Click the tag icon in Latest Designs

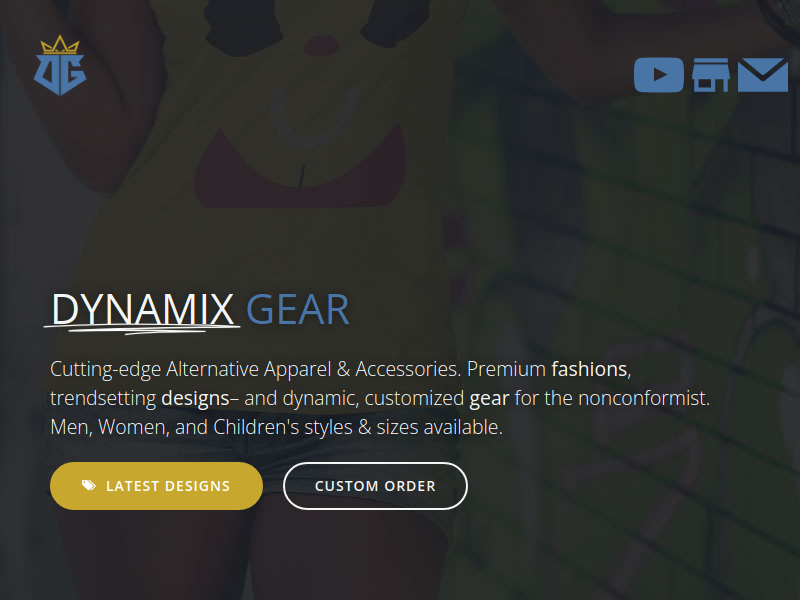pyautogui.click(x=89, y=485)
